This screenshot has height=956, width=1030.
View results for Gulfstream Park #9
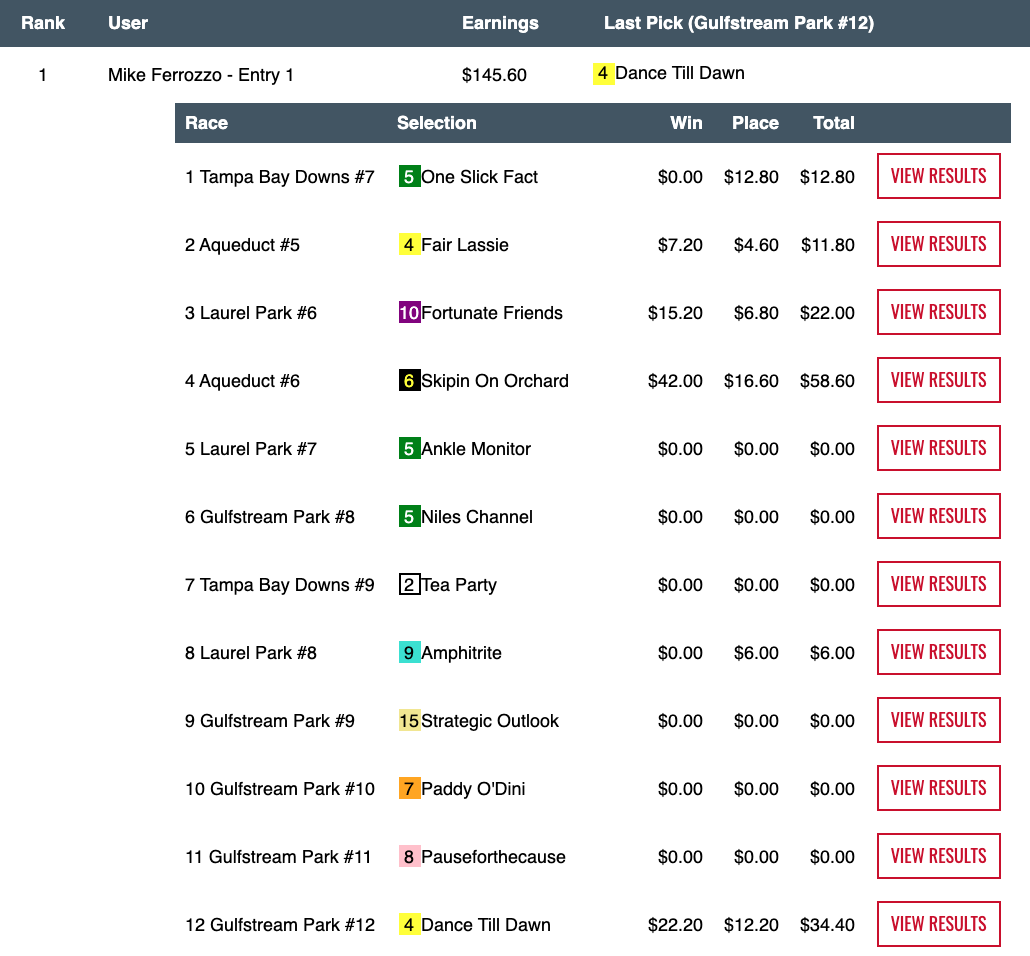tap(938, 720)
